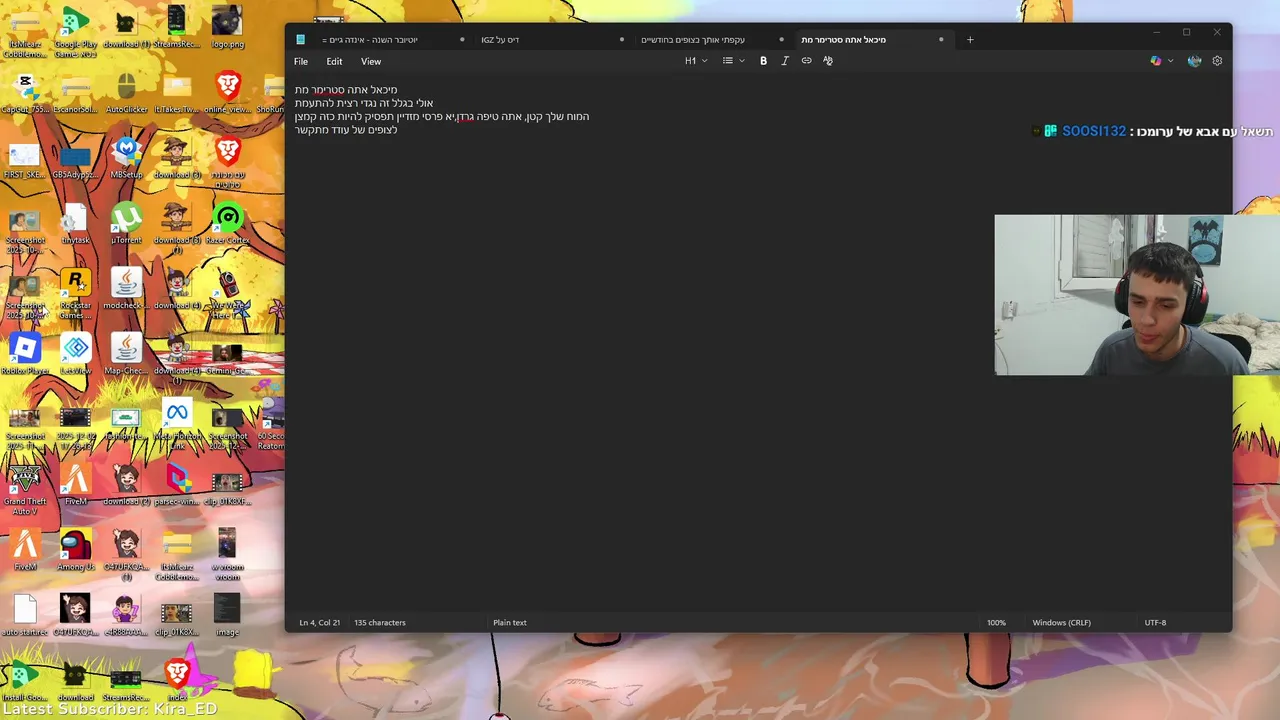Viewport: 1280px width, 720px height.
Task: Select the Grand Theft Auto V shortcut
Action: point(25,489)
